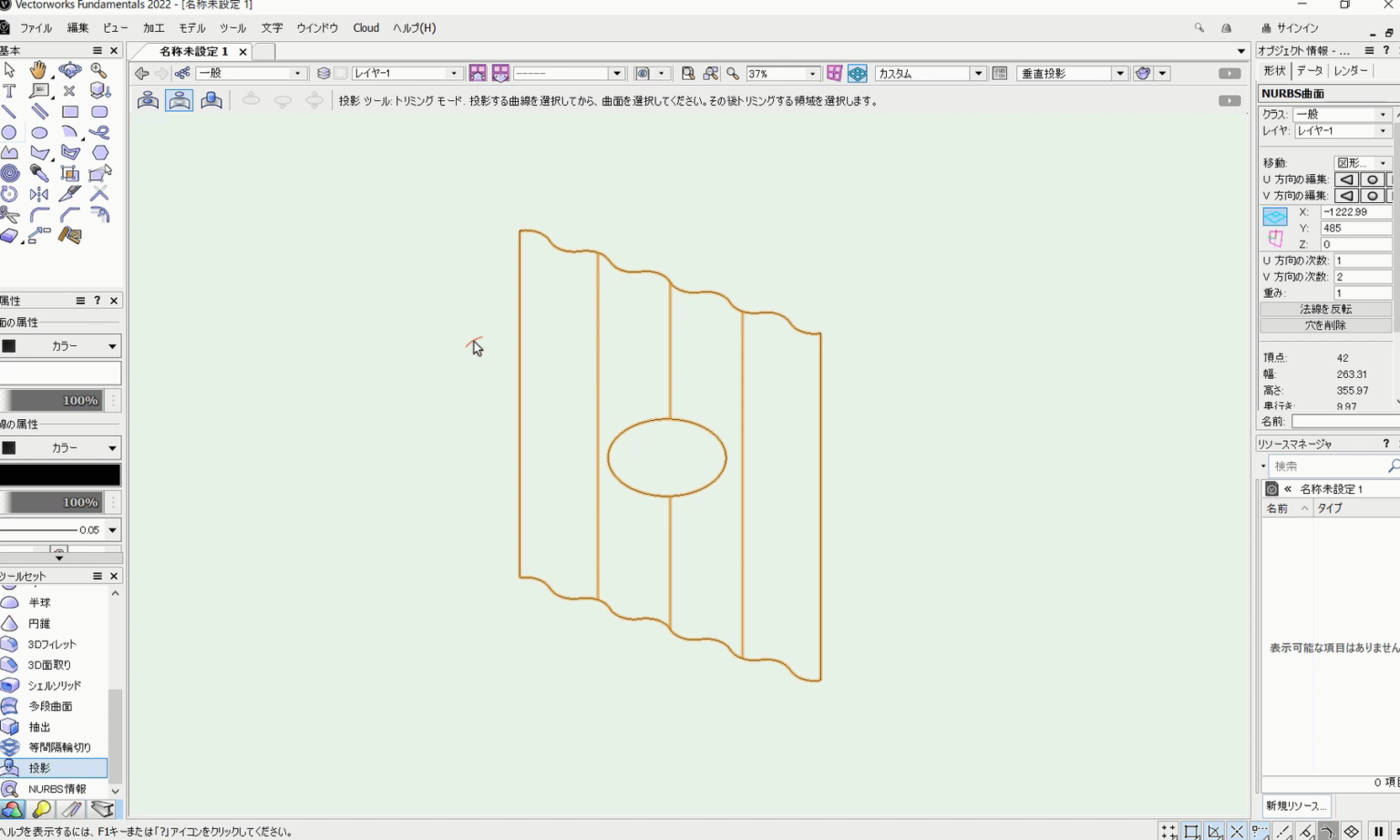Click the 名前 name field in Object Info
Image resolution: width=1400 pixels, height=840 pixels.
(x=1345, y=422)
